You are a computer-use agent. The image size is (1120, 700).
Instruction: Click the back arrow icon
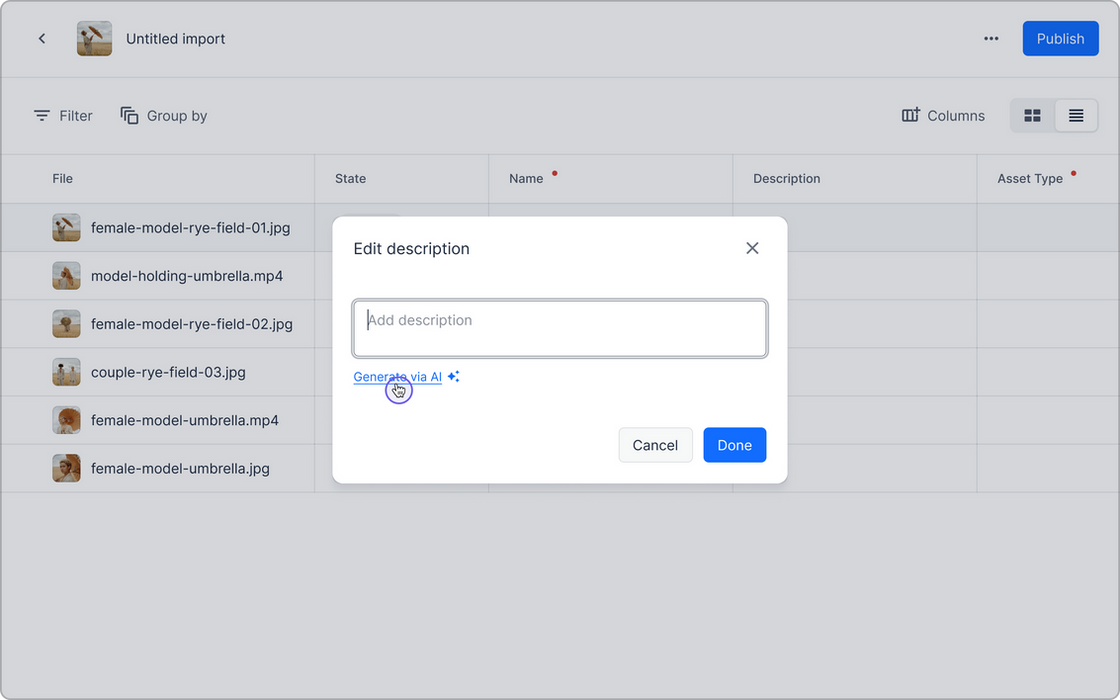click(x=42, y=39)
